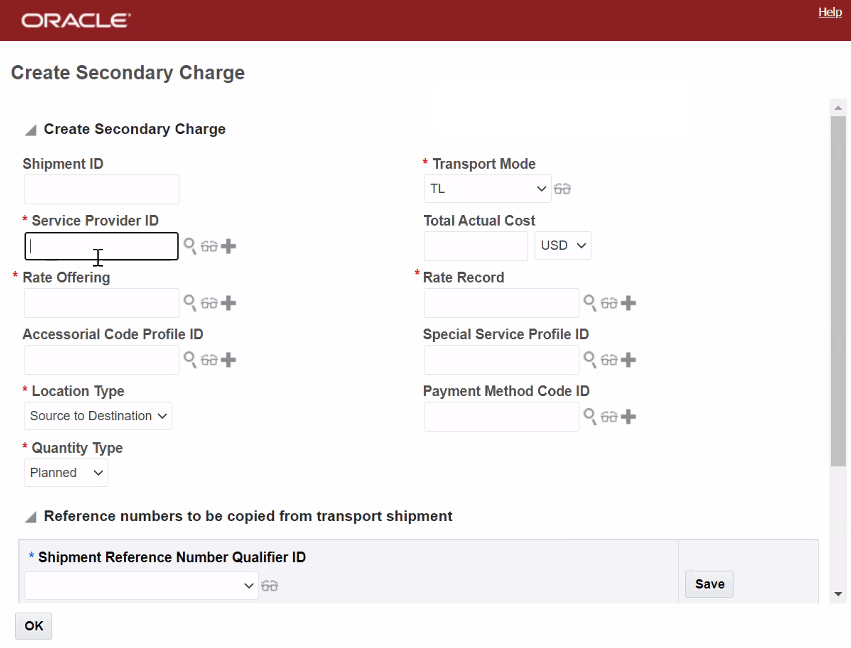
Task: Open the USD currency dropdown
Action: (x=563, y=245)
